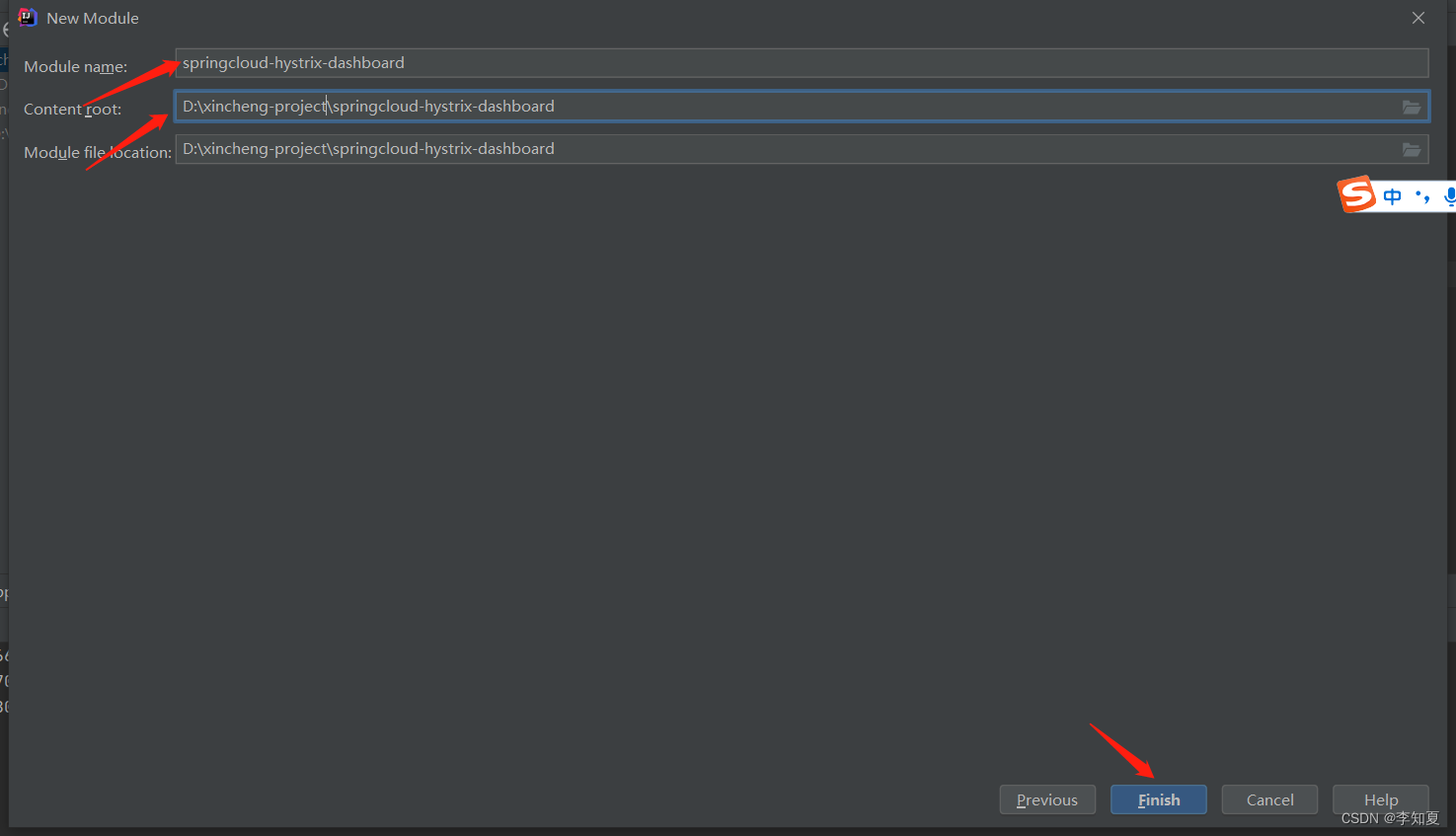This screenshot has width=1456, height=836.
Task: Click the Module name input field
Action: [802, 63]
